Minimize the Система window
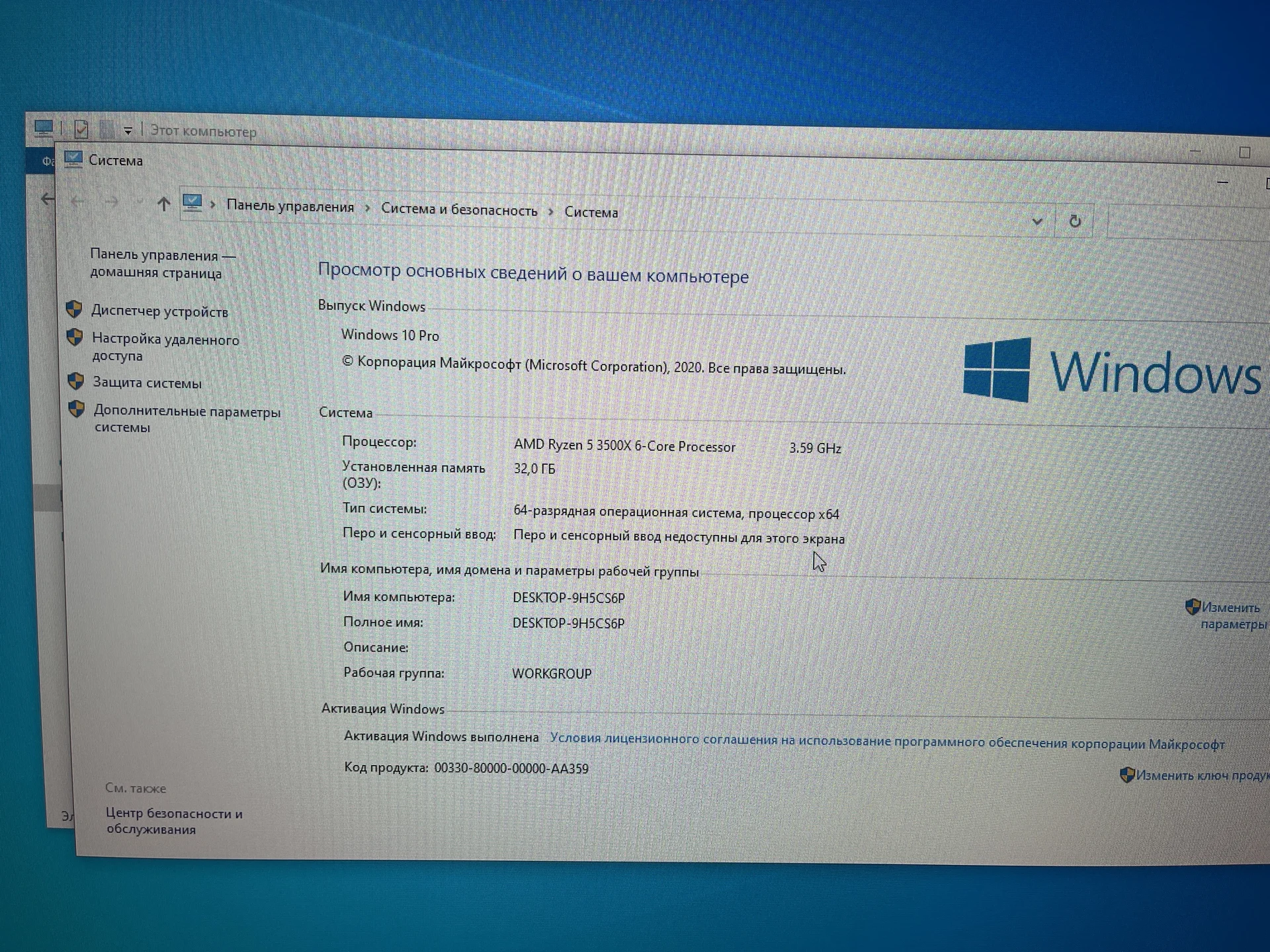 pyautogui.click(x=1222, y=182)
